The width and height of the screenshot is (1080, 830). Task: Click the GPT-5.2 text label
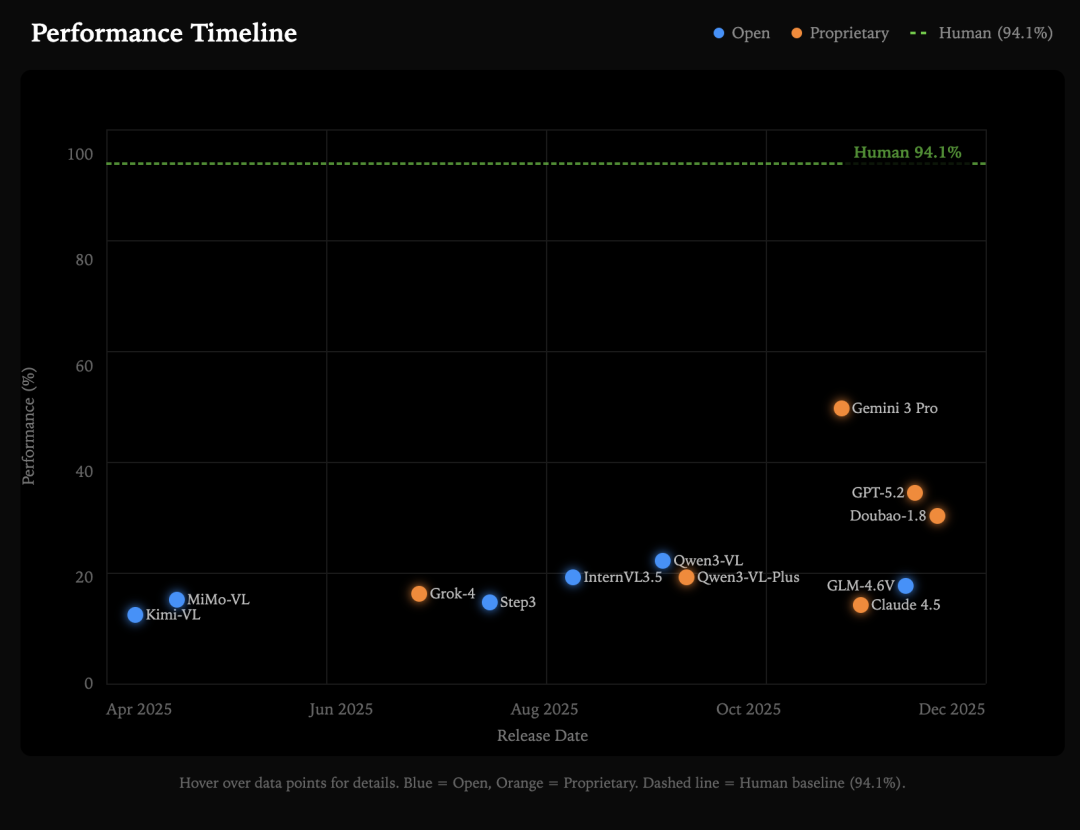coord(878,492)
